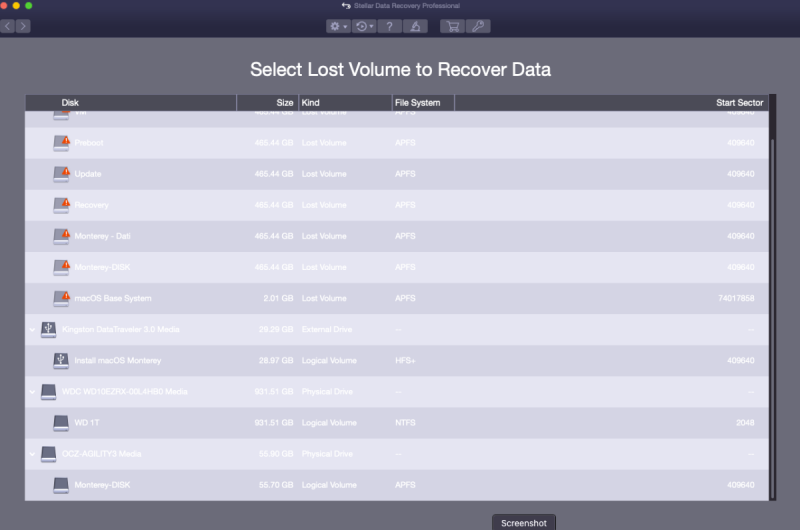Click the 28.97 GB size cell
The height and width of the screenshot is (530, 800).
[276, 361]
